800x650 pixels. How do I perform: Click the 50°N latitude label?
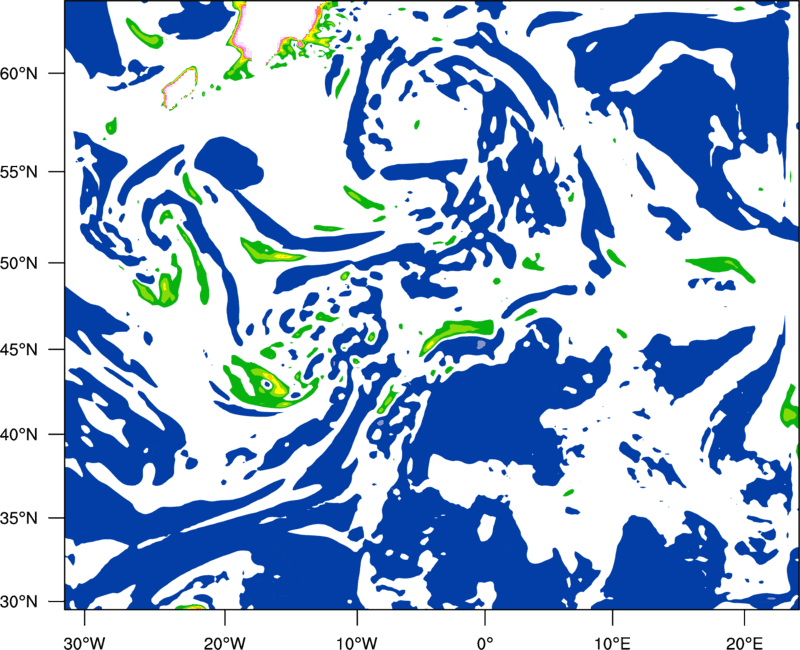[19, 263]
